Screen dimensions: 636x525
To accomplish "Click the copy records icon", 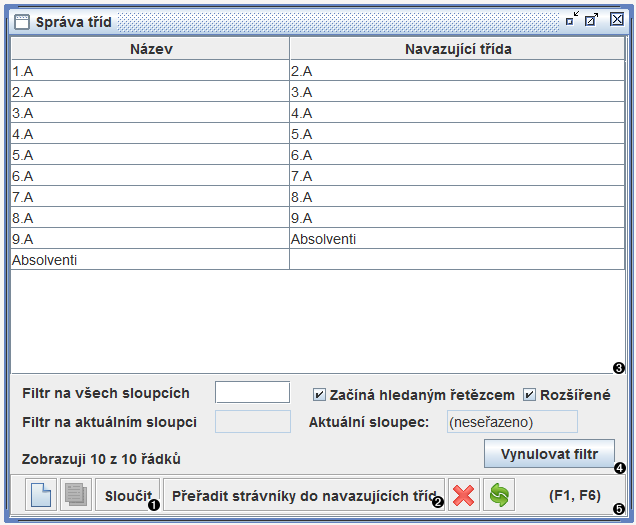I will 75,495.
